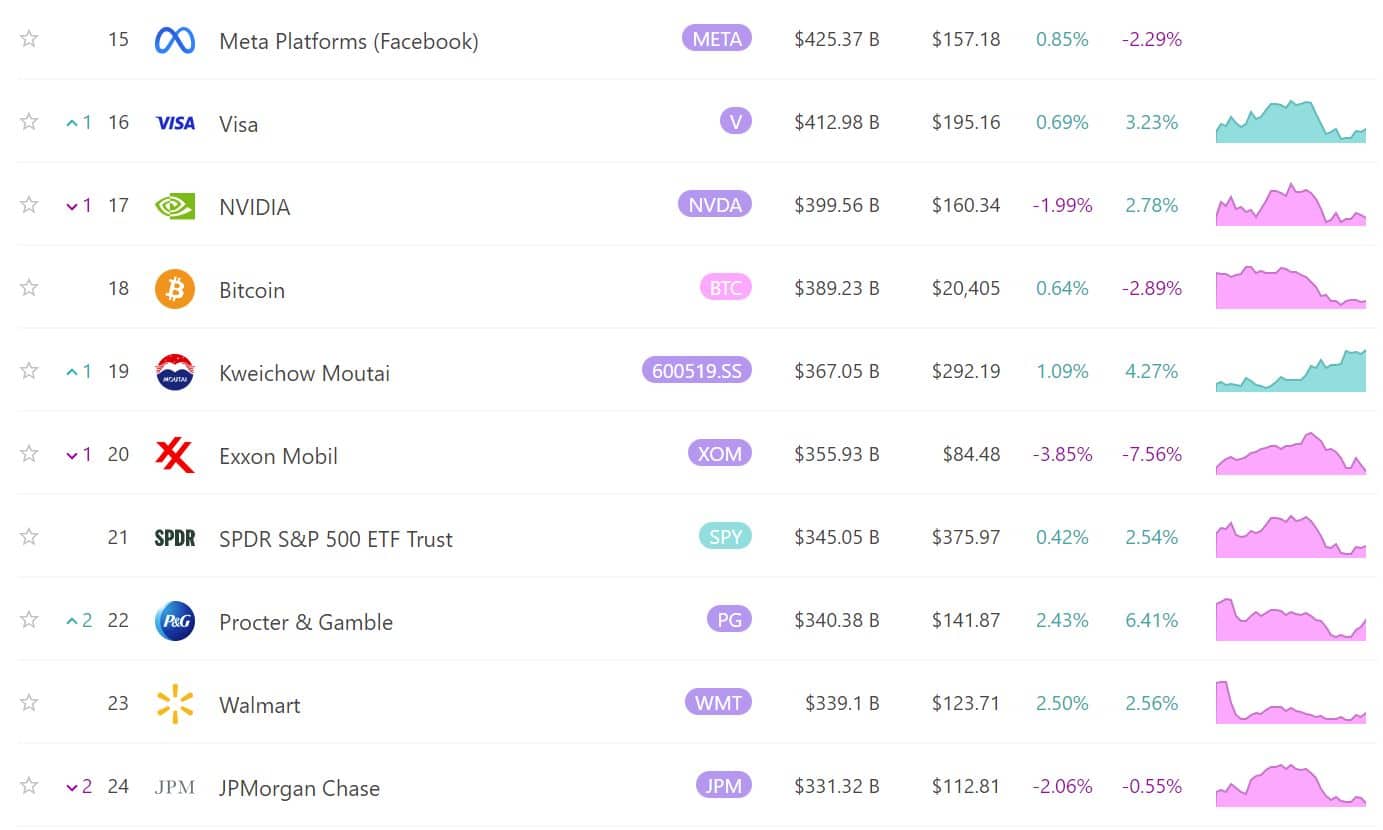This screenshot has width=1383, height=830.
Task: Favorite JPMorgan Chase with the star
Action: pyautogui.click(x=29, y=786)
